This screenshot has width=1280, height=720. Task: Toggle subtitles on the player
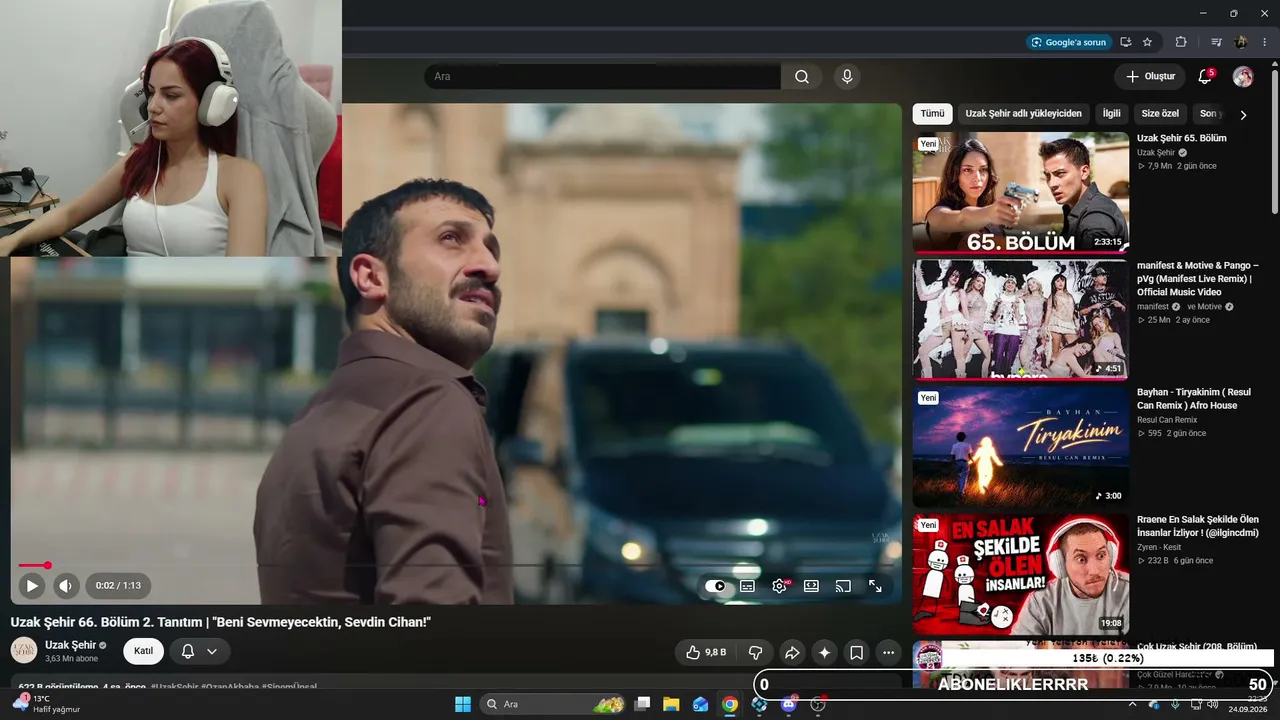(747, 586)
